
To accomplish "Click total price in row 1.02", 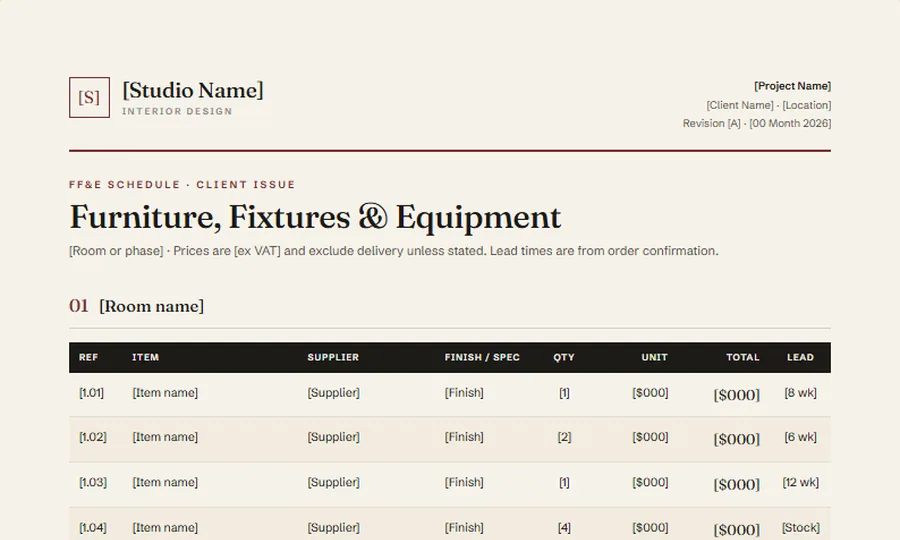I will [737, 439].
